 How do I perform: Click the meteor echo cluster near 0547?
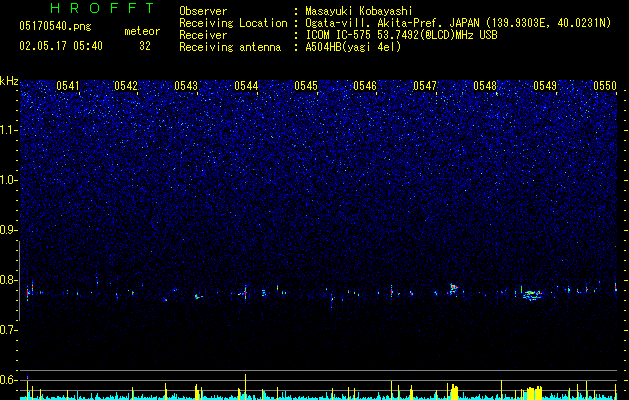(453, 289)
